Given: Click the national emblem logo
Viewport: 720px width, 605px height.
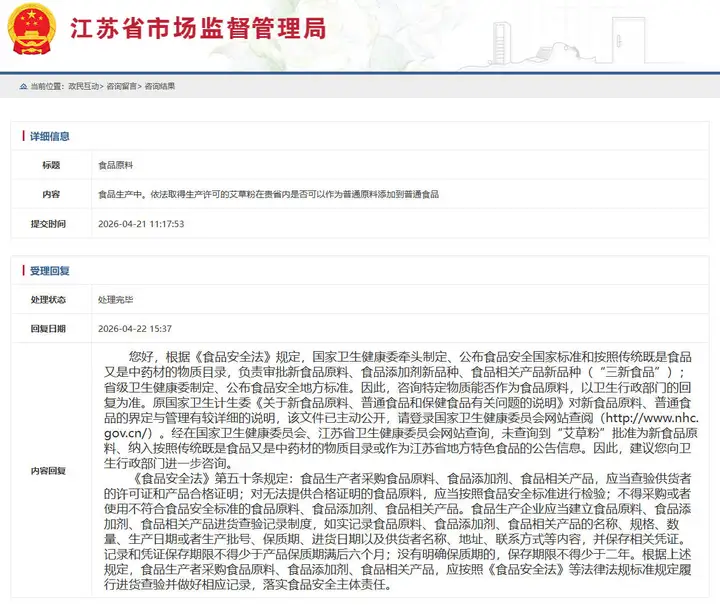Looking at the screenshot, I should [32, 29].
